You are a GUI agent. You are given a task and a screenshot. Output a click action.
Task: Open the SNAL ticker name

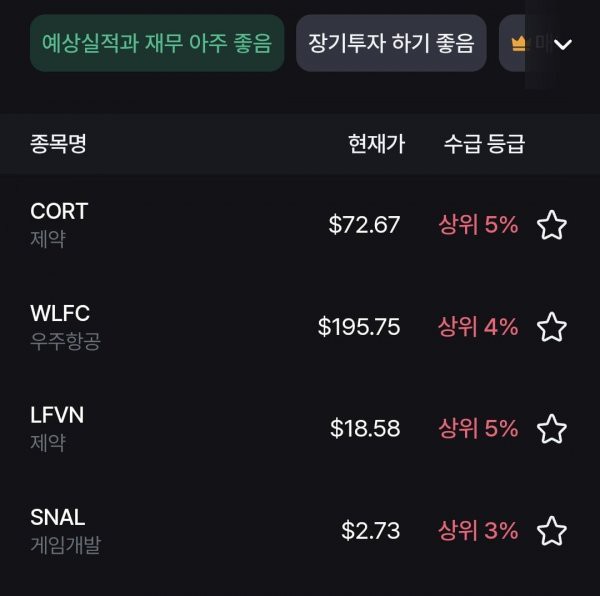point(57,517)
